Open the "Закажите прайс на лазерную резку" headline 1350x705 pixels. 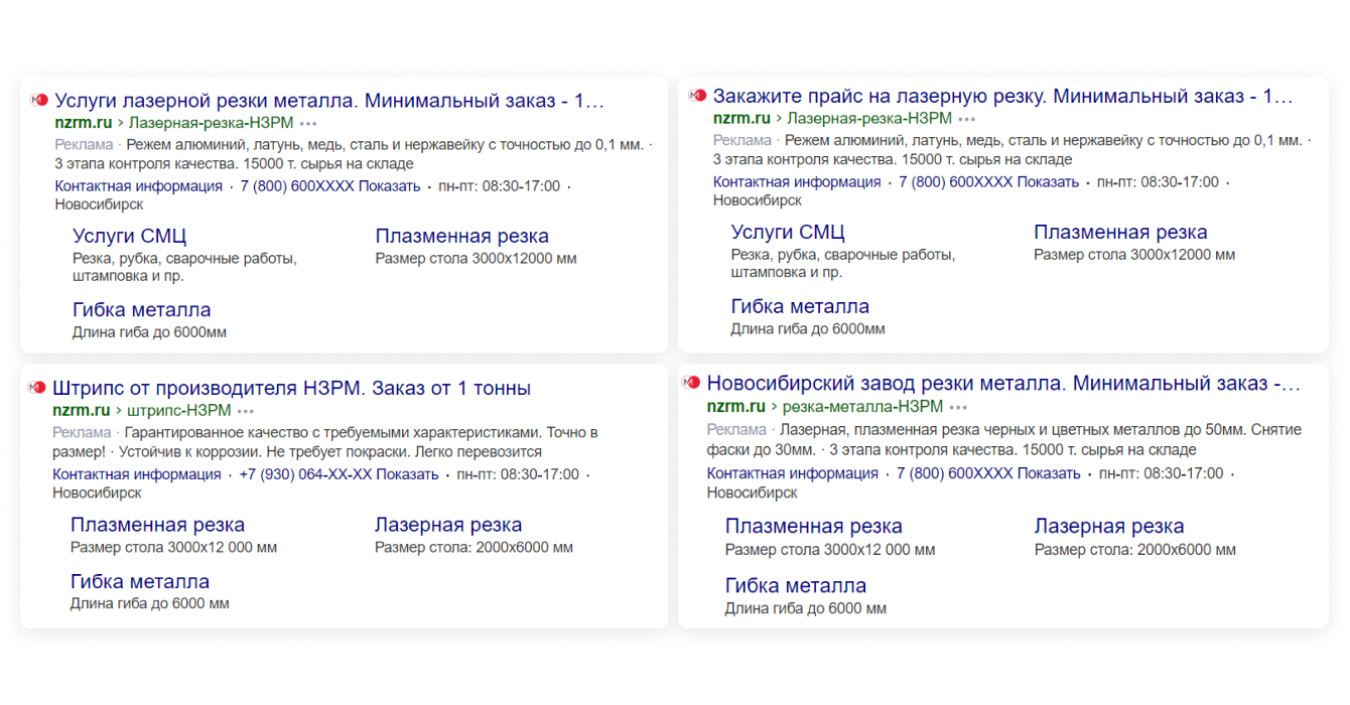tap(1002, 96)
